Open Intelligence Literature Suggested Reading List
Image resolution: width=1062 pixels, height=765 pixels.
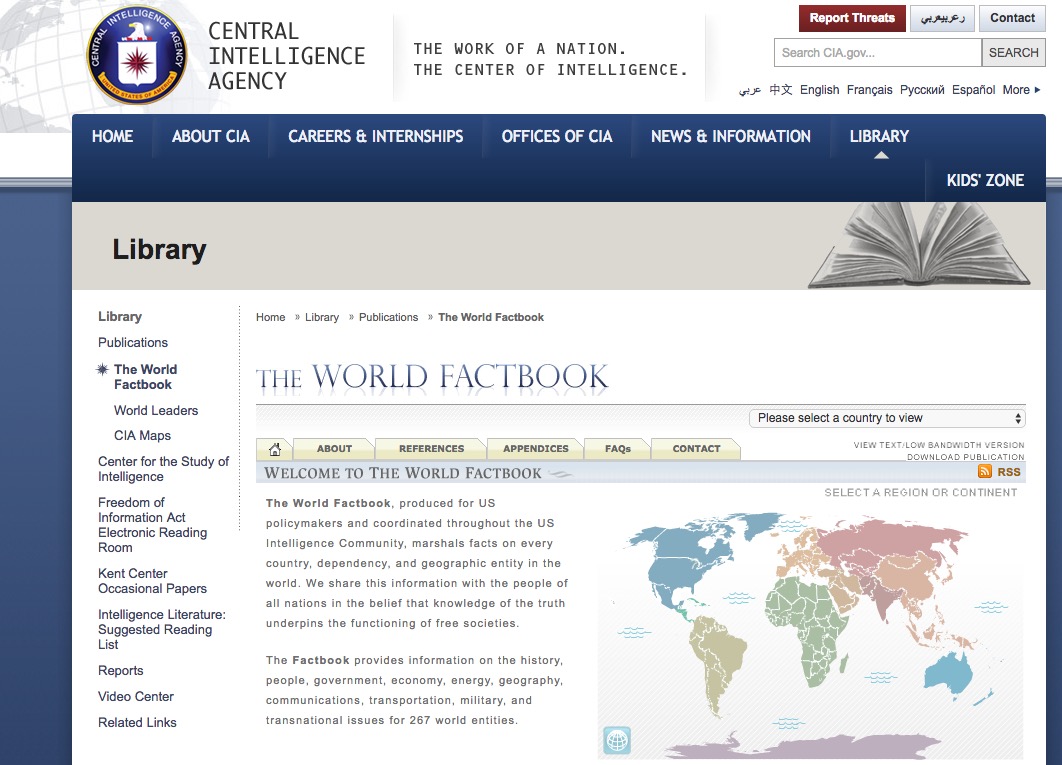coord(162,629)
